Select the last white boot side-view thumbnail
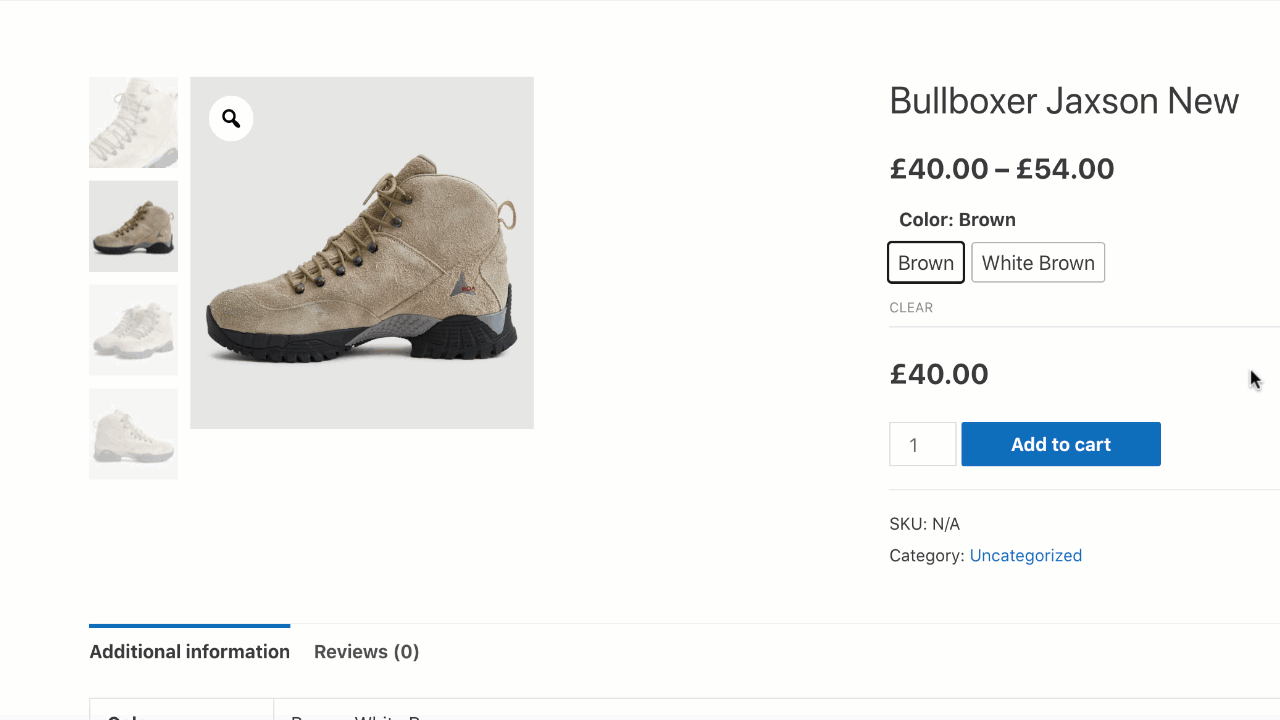Screen dimensions: 1280x720 (x=133, y=434)
